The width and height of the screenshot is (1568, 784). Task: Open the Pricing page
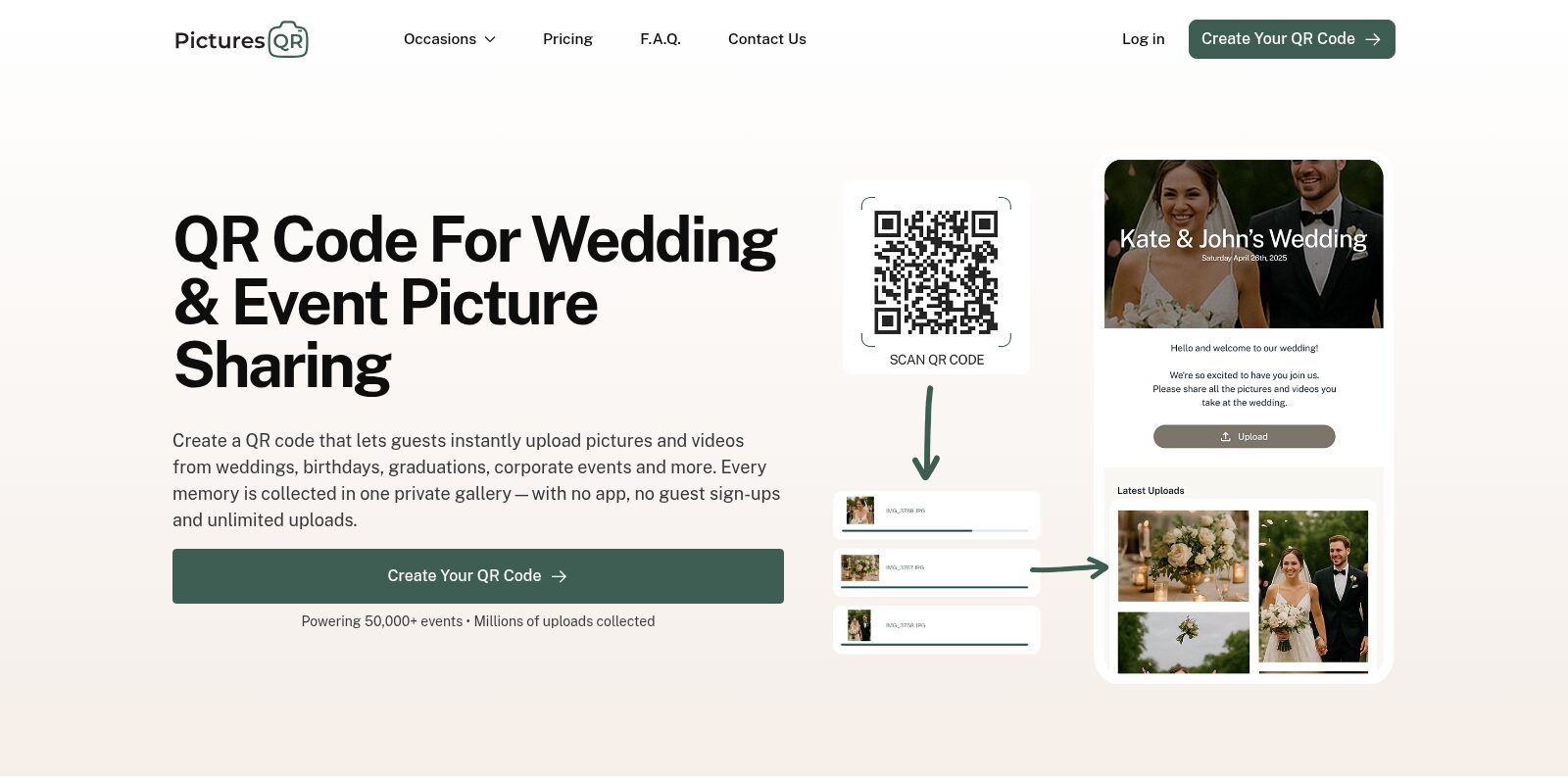click(x=567, y=39)
